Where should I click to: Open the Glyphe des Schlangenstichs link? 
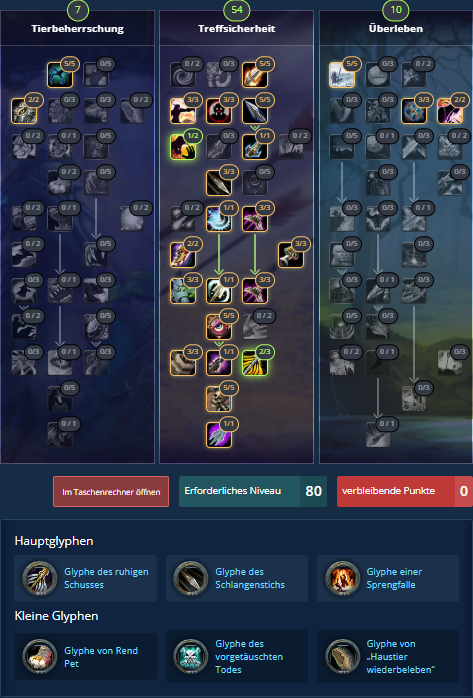[x=250, y=578]
